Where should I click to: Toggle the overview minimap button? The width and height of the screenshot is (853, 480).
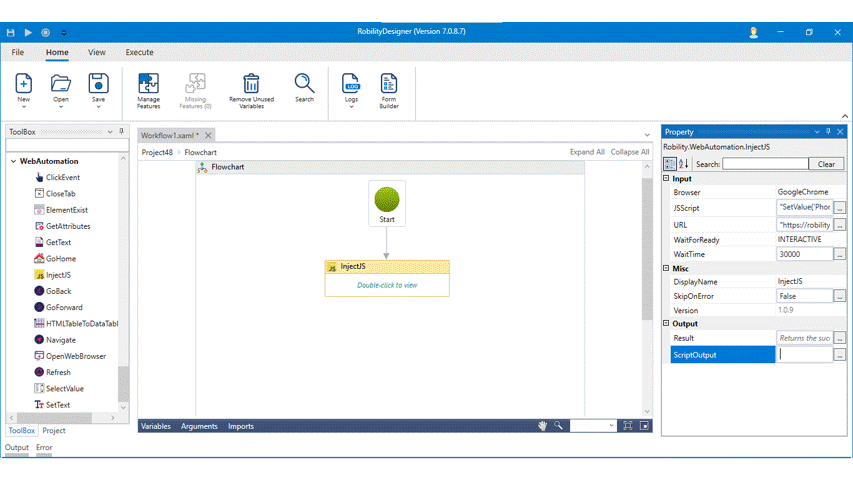(x=645, y=426)
